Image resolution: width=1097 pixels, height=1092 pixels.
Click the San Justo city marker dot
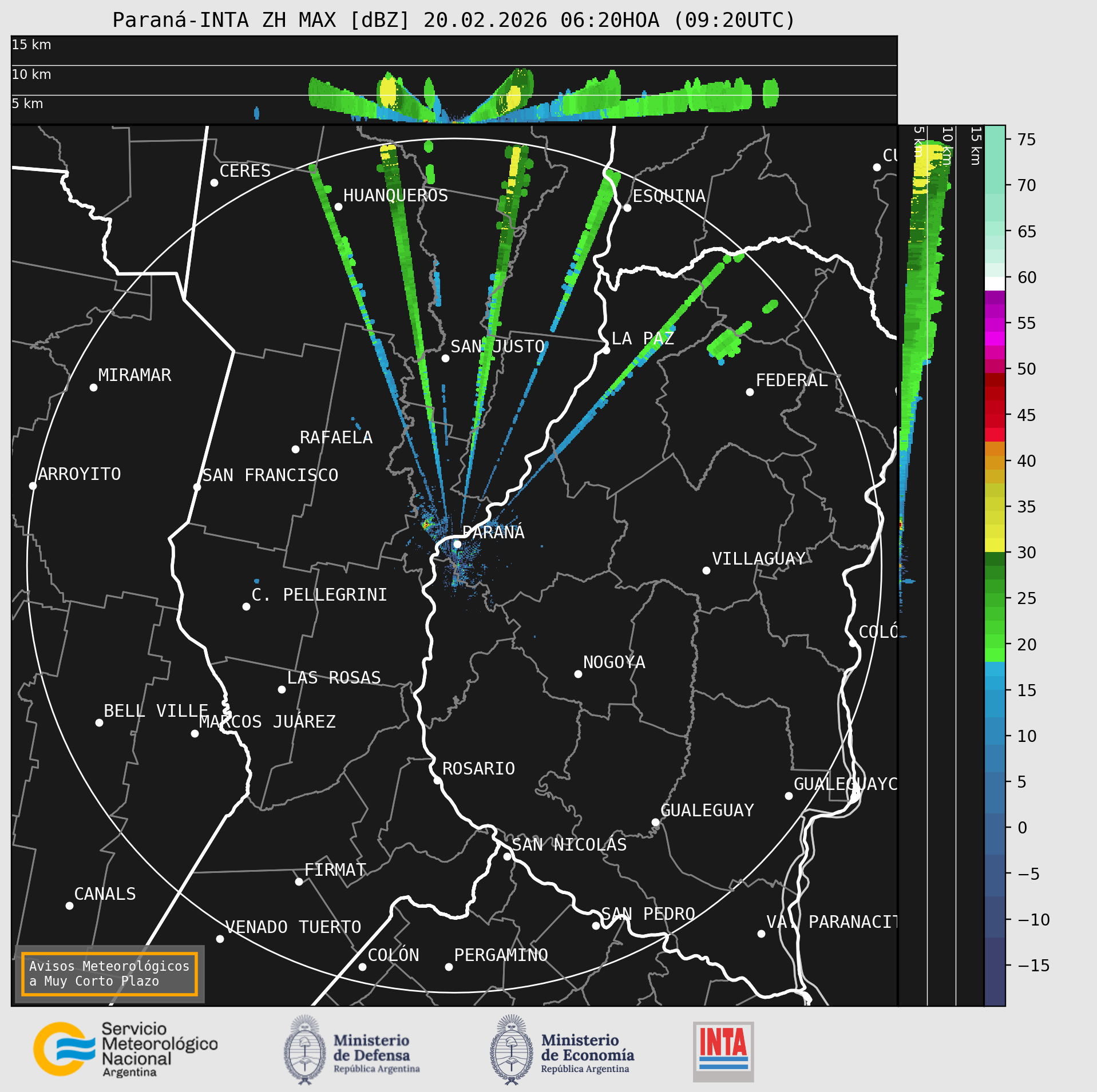tap(445, 358)
